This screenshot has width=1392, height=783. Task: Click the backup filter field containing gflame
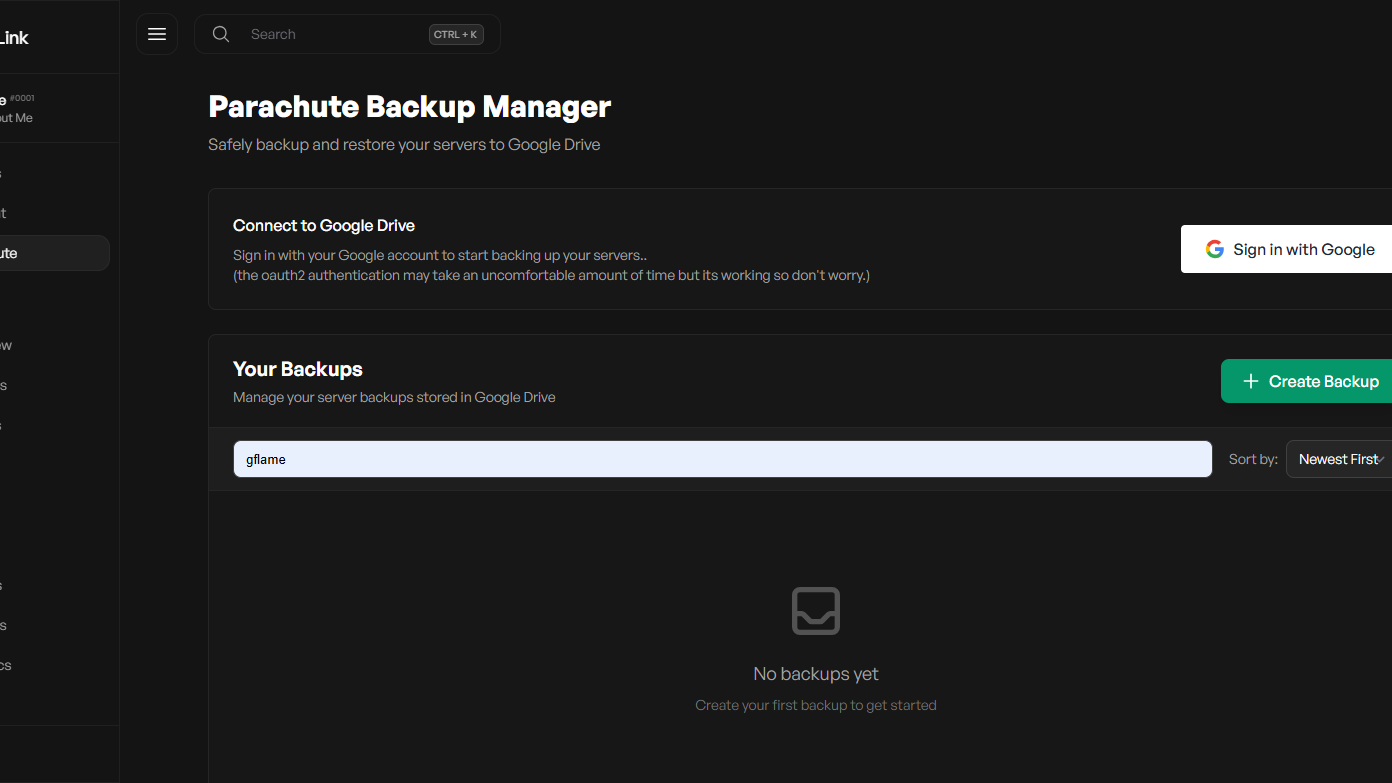(722, 459)
